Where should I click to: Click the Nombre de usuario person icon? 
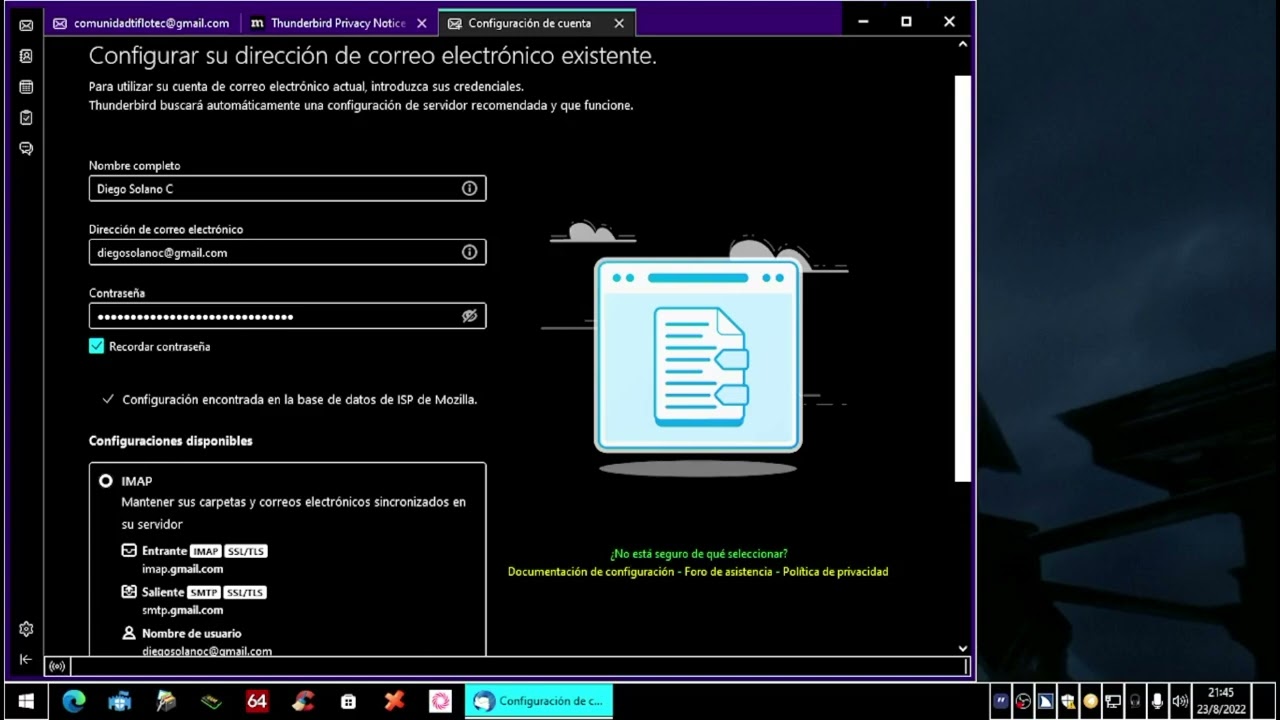(129, 633)
